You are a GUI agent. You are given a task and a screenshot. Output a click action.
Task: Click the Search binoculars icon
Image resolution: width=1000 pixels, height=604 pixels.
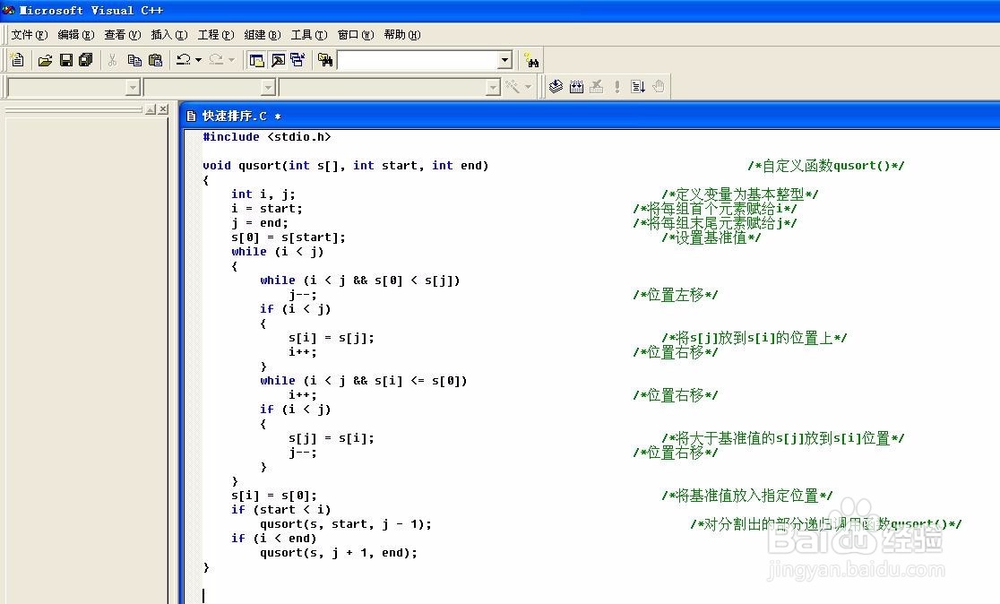531,61
